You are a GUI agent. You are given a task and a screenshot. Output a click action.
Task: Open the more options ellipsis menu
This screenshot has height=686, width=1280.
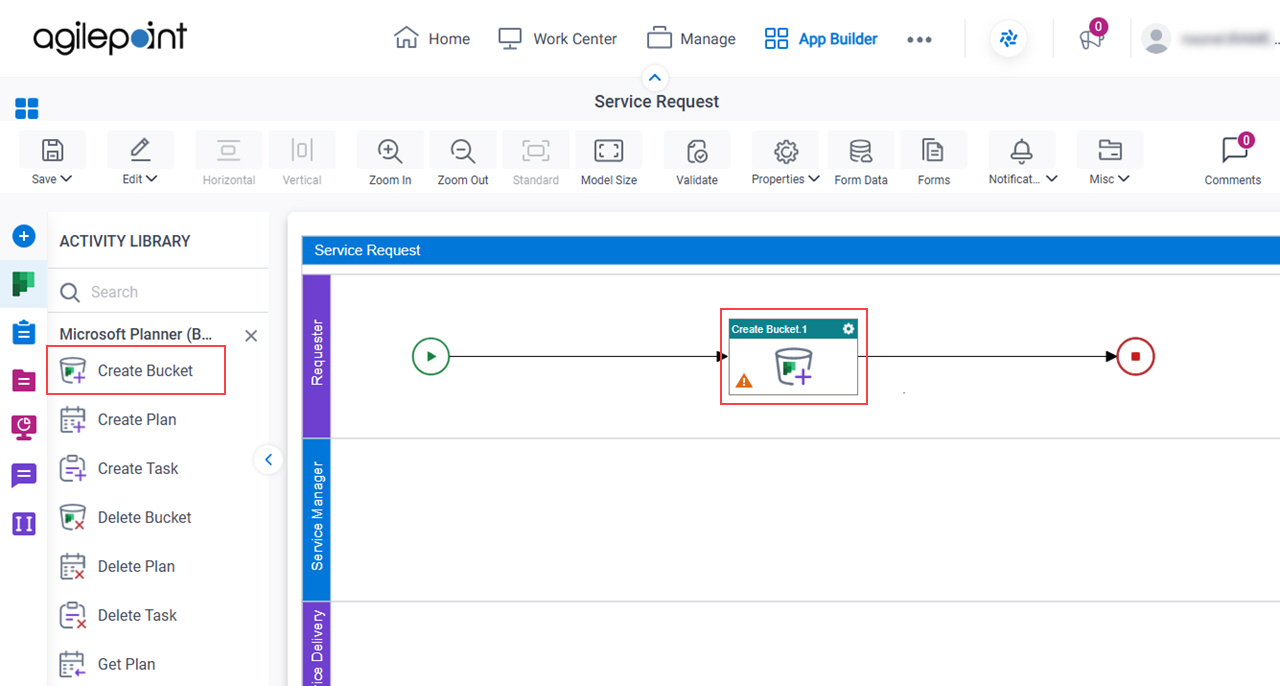click(x=919, y=39)
